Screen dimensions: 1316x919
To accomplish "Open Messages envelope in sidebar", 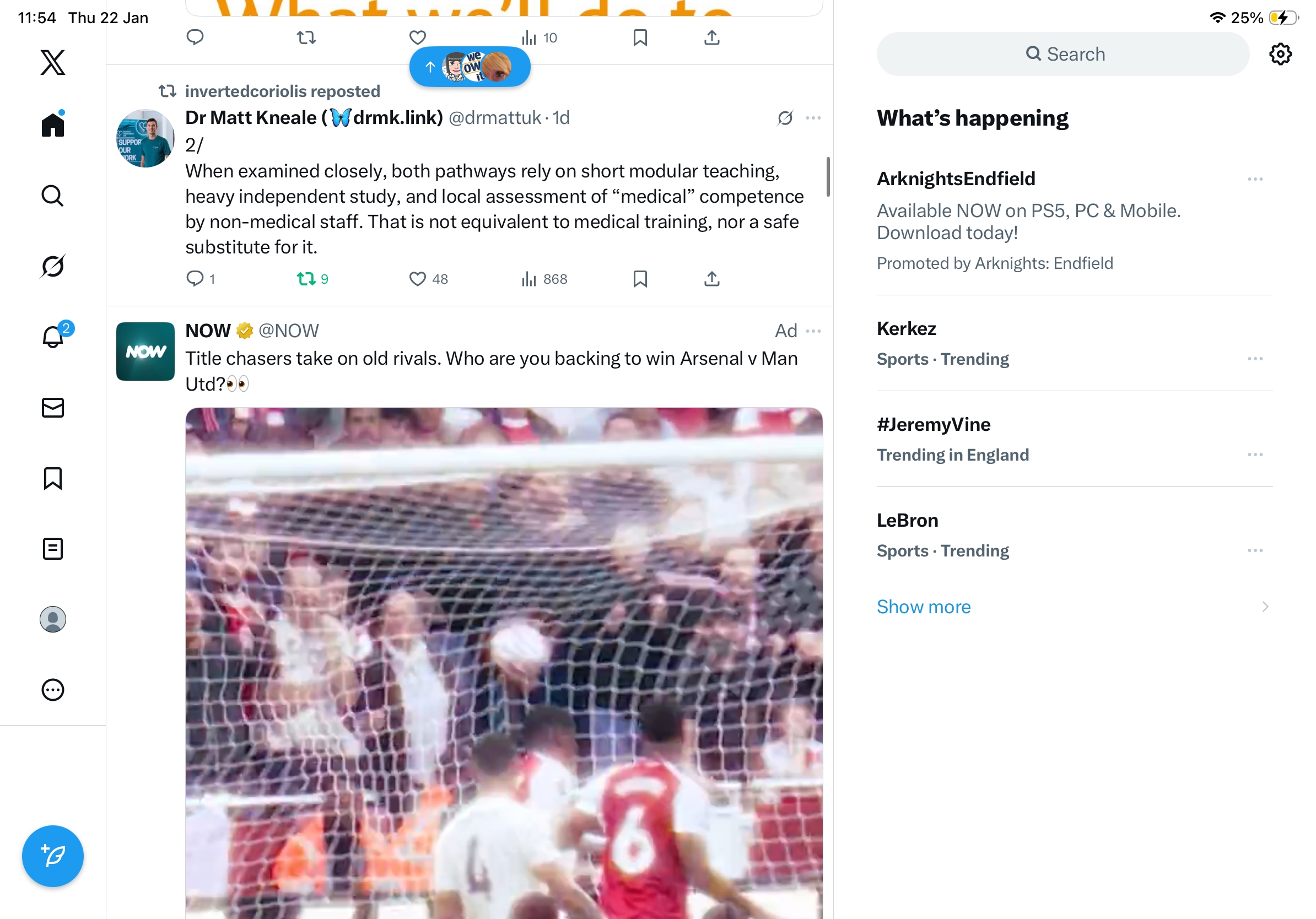I will (x=53, y=407).
